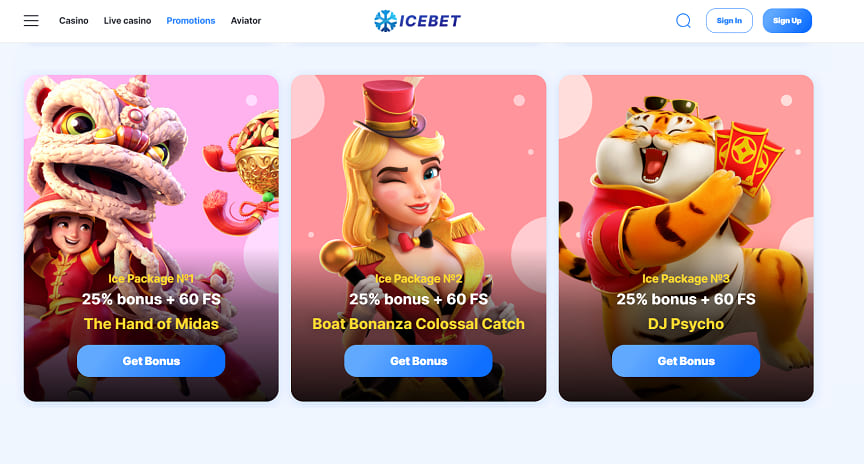Open the Aviator page
Image resolution: width=864 pixels, height=464 pixels.
(x=246, y=21)
